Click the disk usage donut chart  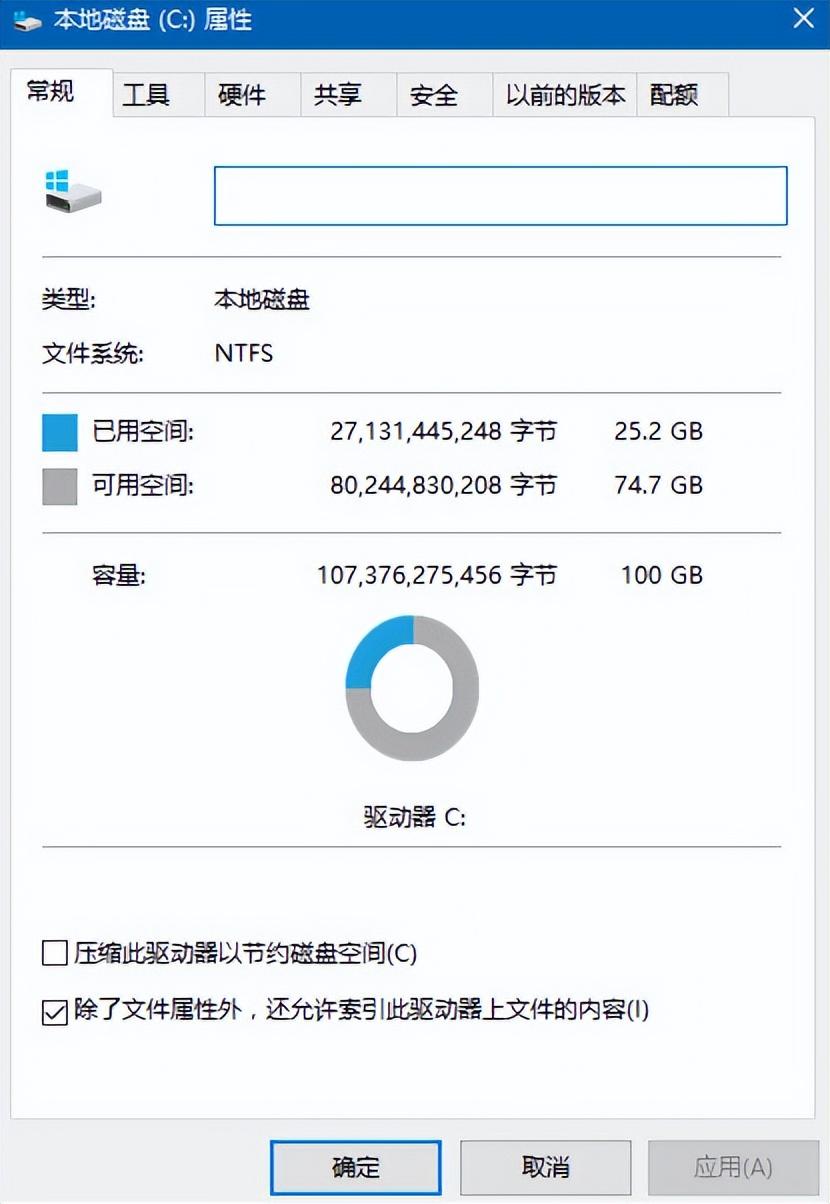coord(412,689)
